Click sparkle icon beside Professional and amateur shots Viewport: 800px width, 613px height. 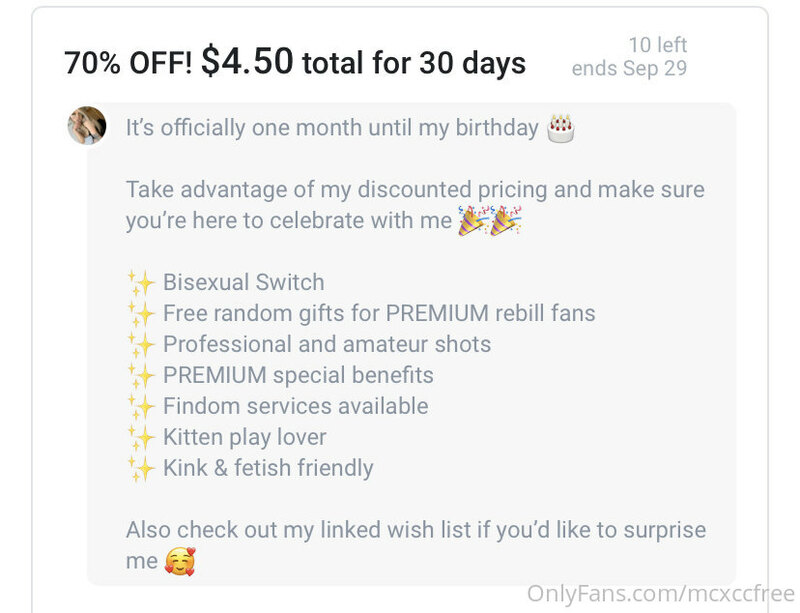coord(141,345)
